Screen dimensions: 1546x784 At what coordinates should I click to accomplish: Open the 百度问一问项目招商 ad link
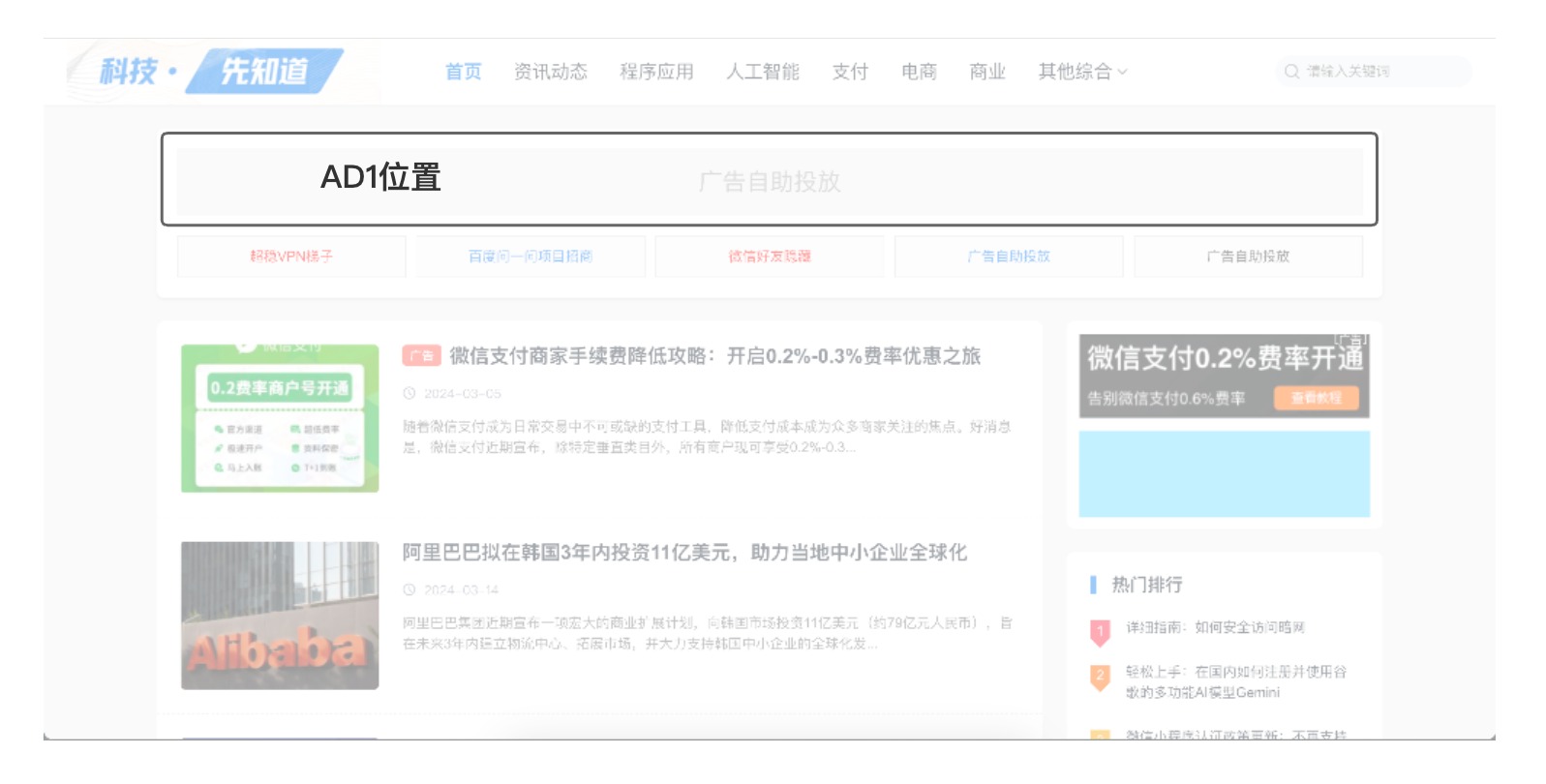pos(530,256)
